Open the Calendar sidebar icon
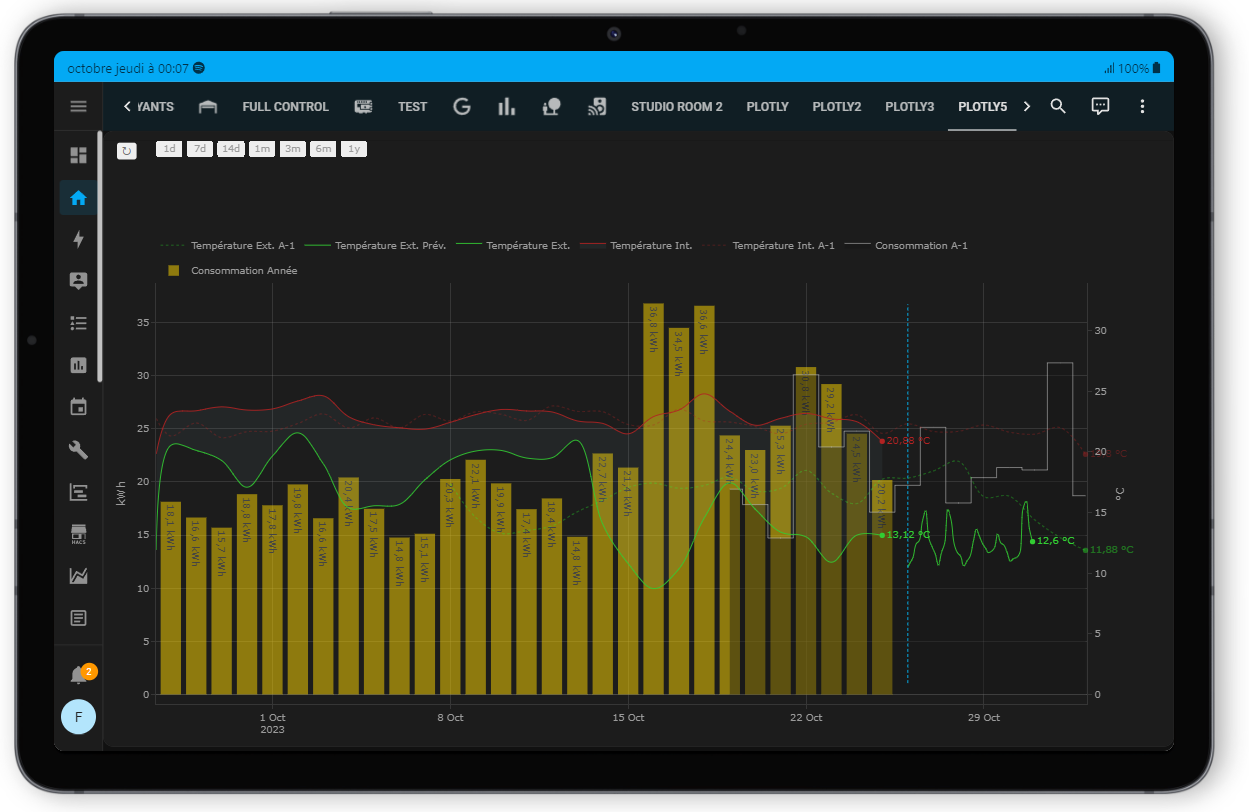1249x812 pixels. [x=78, y=406]
